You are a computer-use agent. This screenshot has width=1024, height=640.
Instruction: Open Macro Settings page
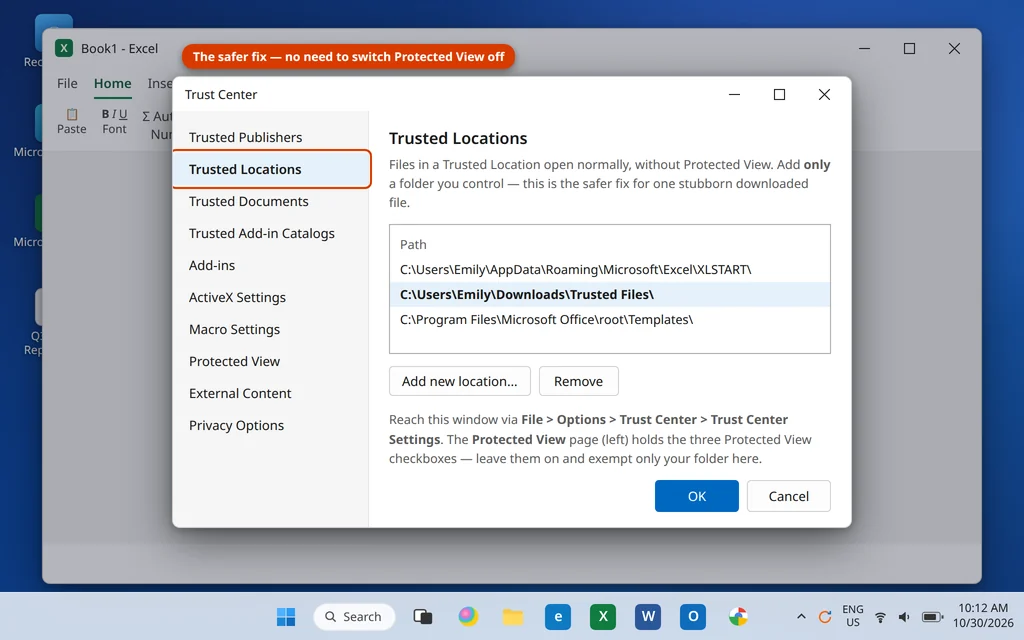(x=234, y=329)
